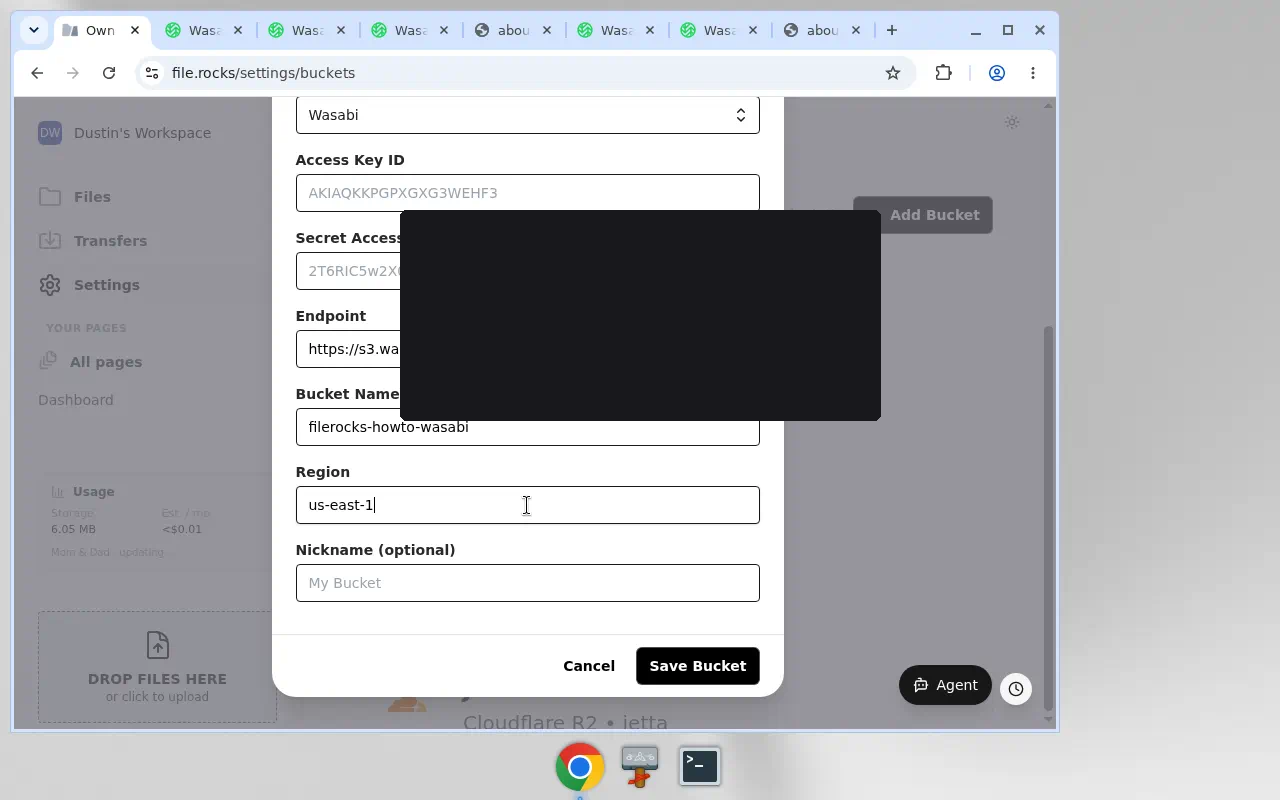The height and width of the screenshot is (800, 1280).
Task: Toggle the light/dark theme icon
Action: 1012,122
